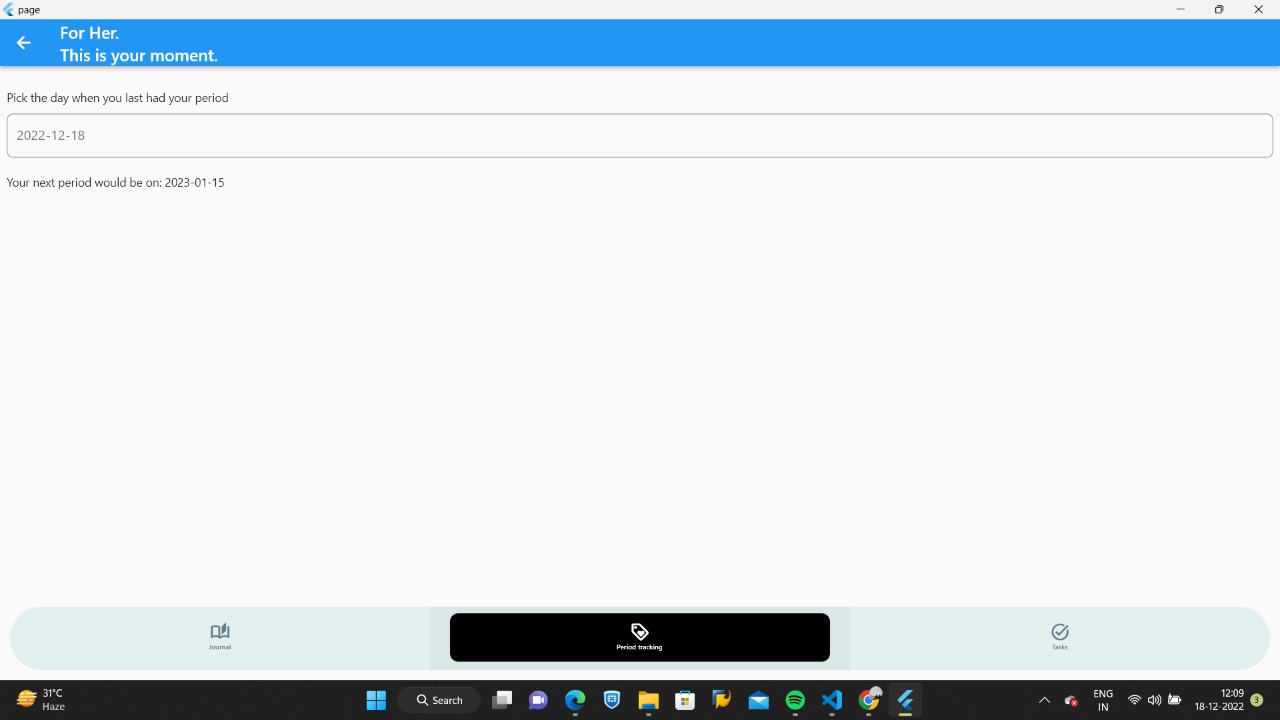Change the ENG IN input language
Viewport: 1280px width, 720px height.
pos(1102,700)
